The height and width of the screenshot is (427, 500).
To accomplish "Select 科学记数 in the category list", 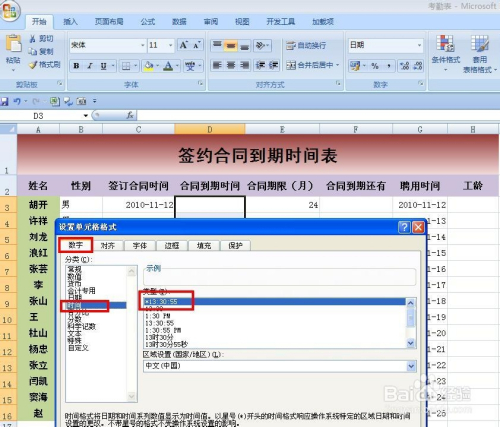I will click(x=82, y=327).
